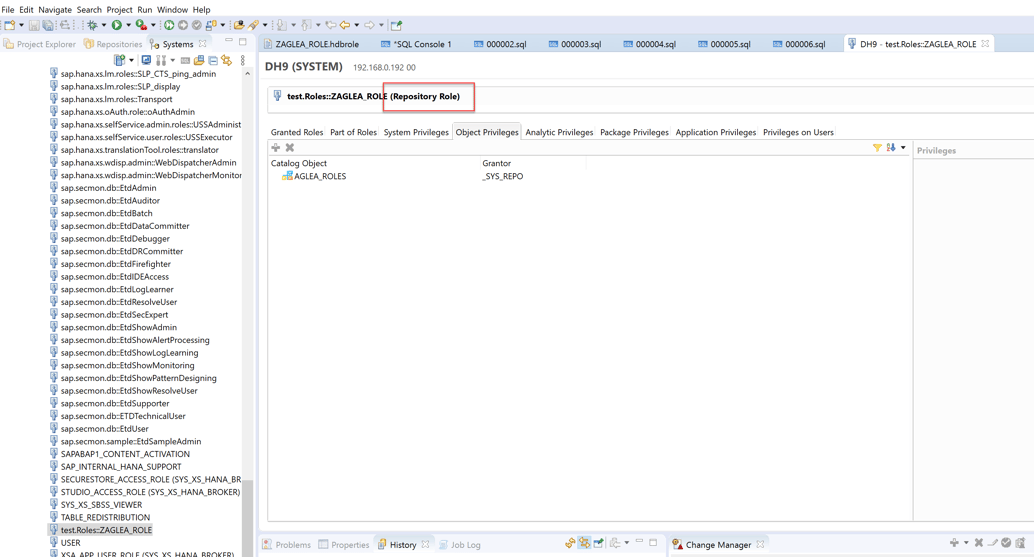The image size is (1034, 557).
Task: Click the green Run icon
Action: tap(117, 25)
